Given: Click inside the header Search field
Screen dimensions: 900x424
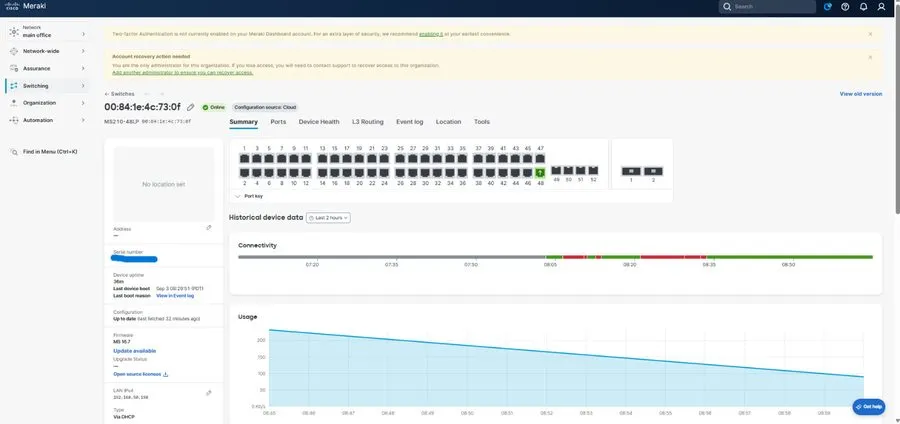Looking at the screenshot, I should point(767,7).
